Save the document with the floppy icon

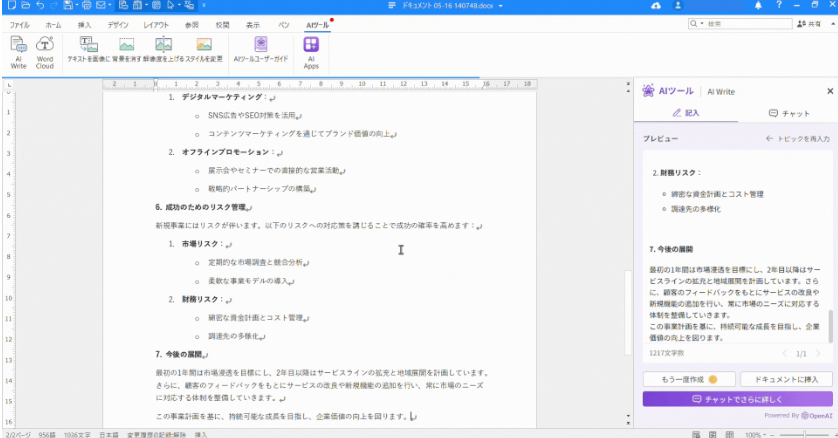(x=68, y=5)
